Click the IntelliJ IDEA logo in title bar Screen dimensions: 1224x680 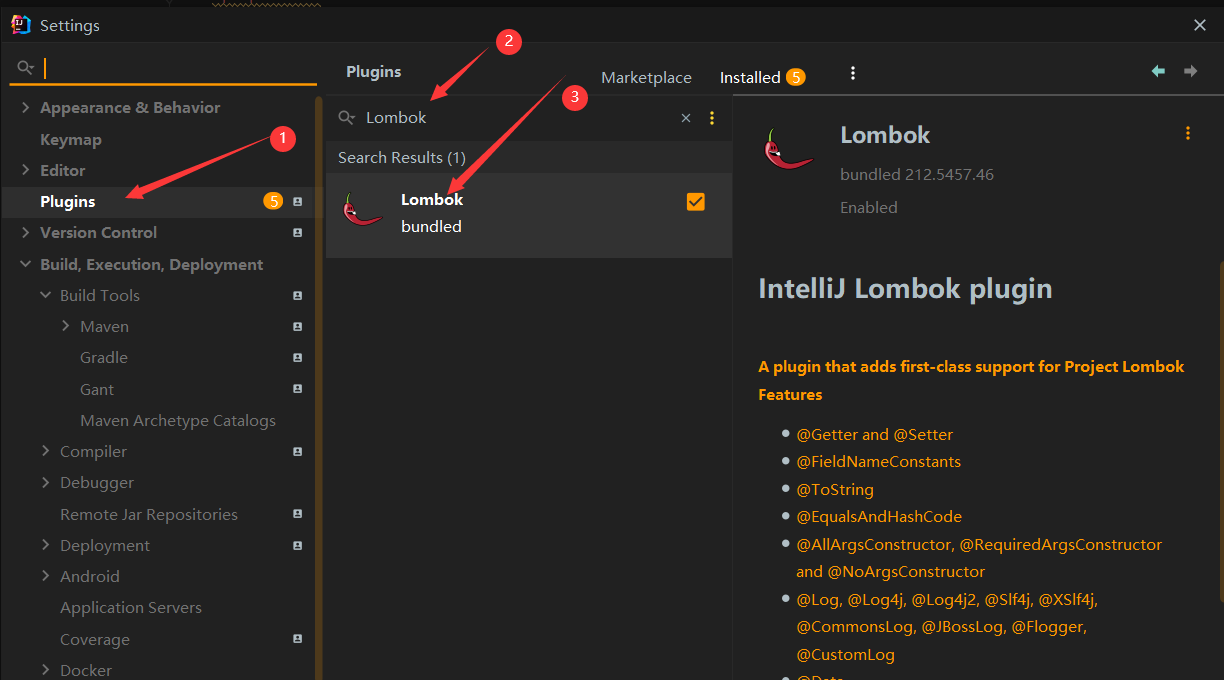coord(21,25)
